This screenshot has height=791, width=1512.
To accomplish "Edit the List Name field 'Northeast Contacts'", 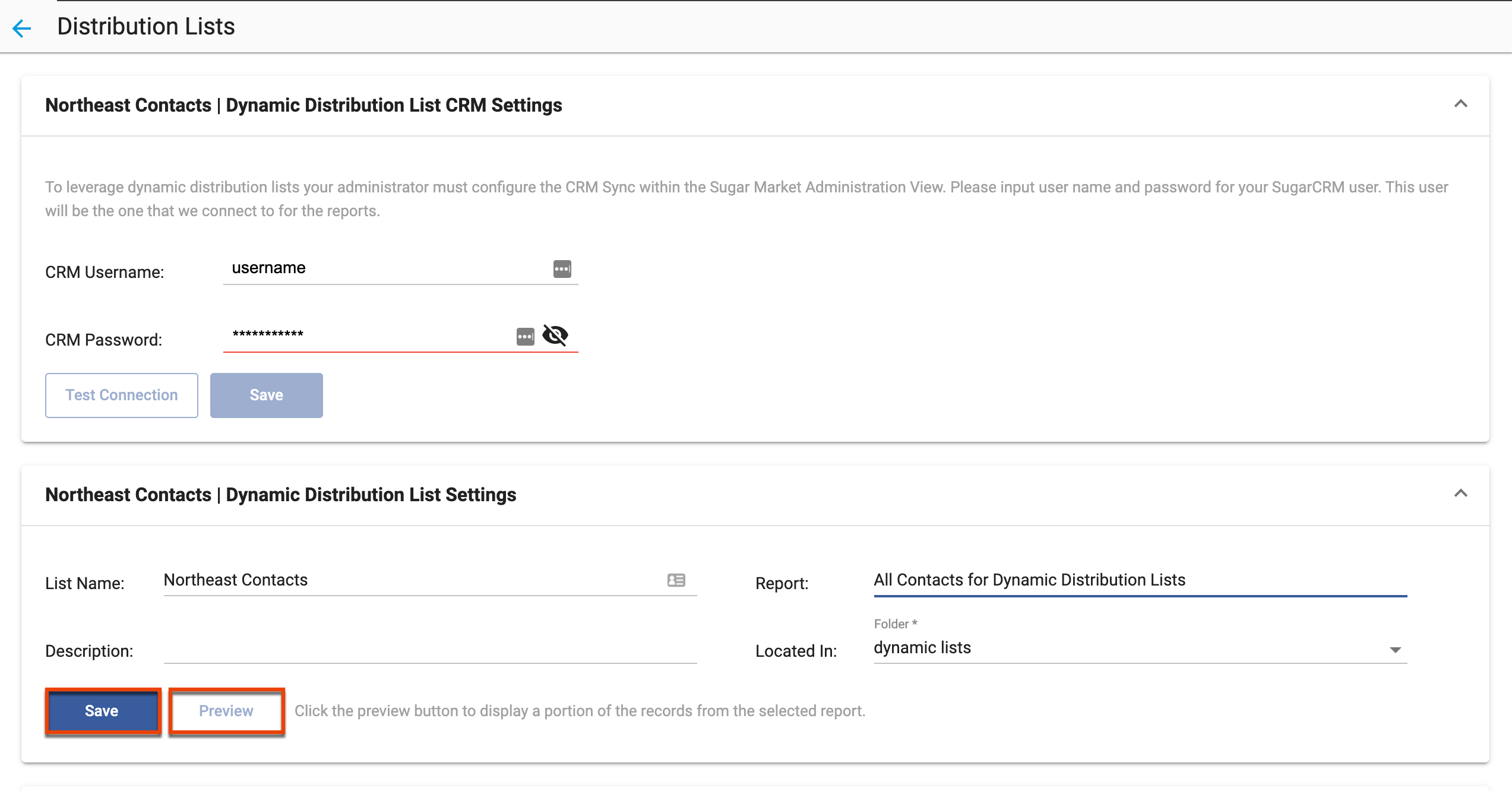I will coord(410,580).
